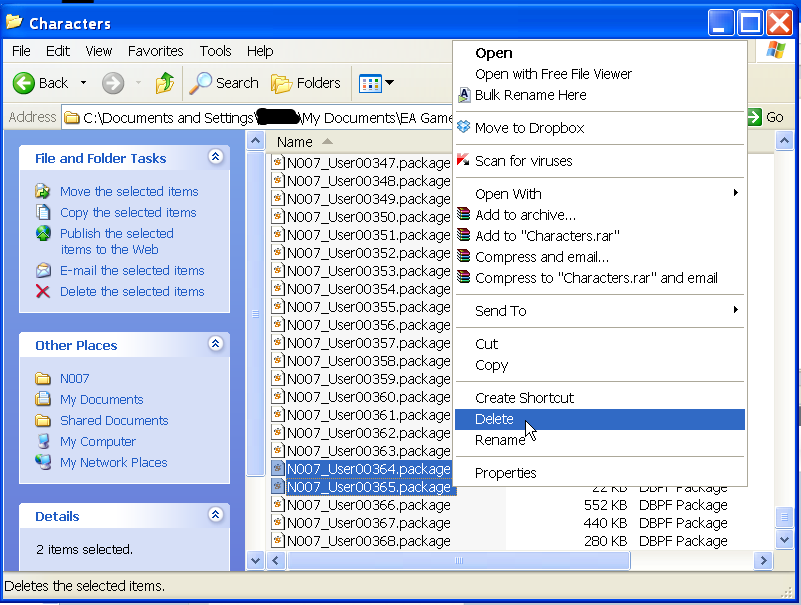Screen dimensions: 801x605
Task: Open Search with the magnifier icon
Action: [x=200, y=83]
